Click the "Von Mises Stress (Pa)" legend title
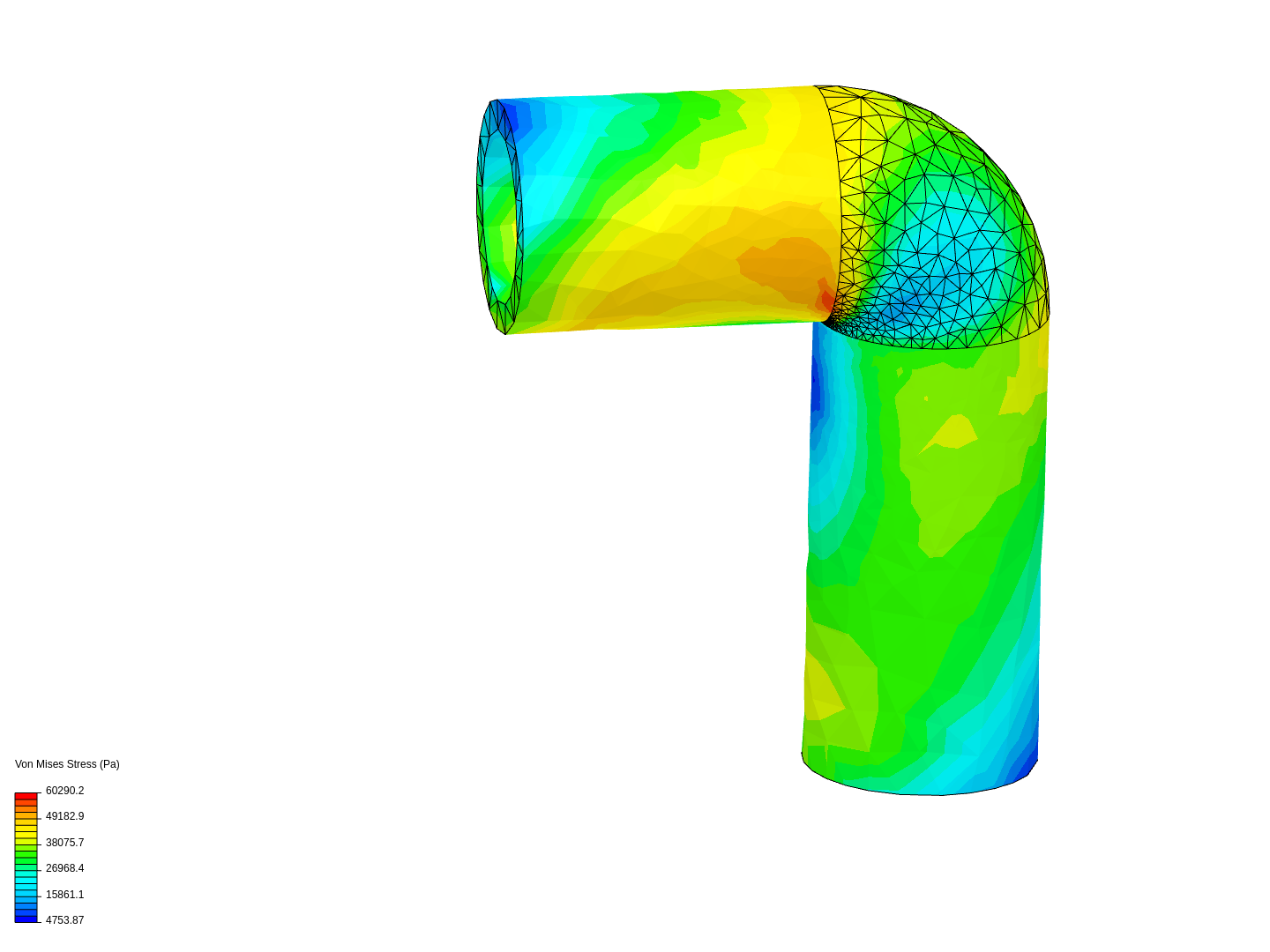 tap(67, 764)
